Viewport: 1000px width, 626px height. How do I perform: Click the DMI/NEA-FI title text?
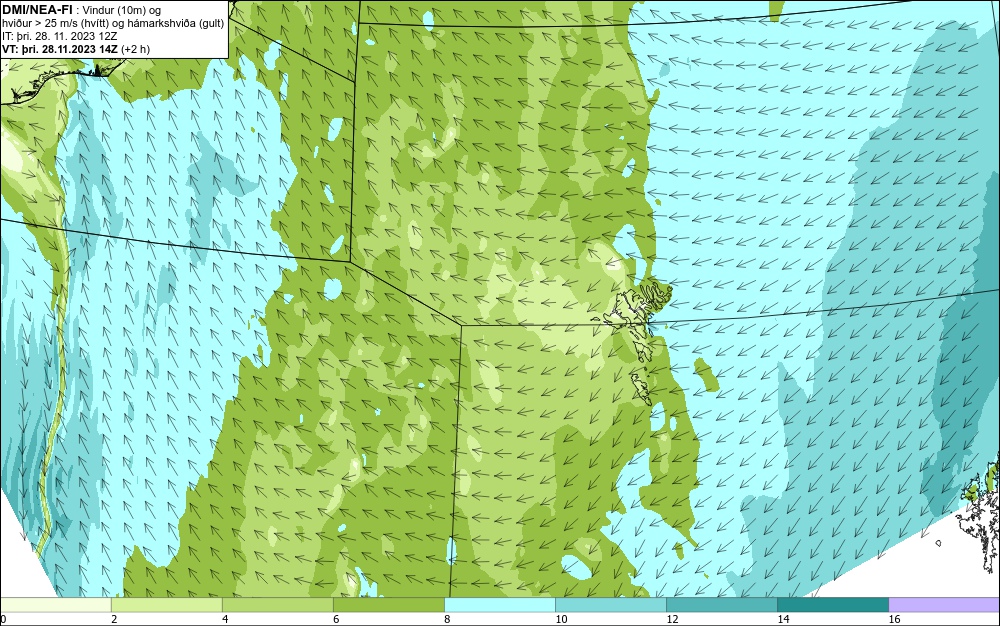(x=36, y=10)
